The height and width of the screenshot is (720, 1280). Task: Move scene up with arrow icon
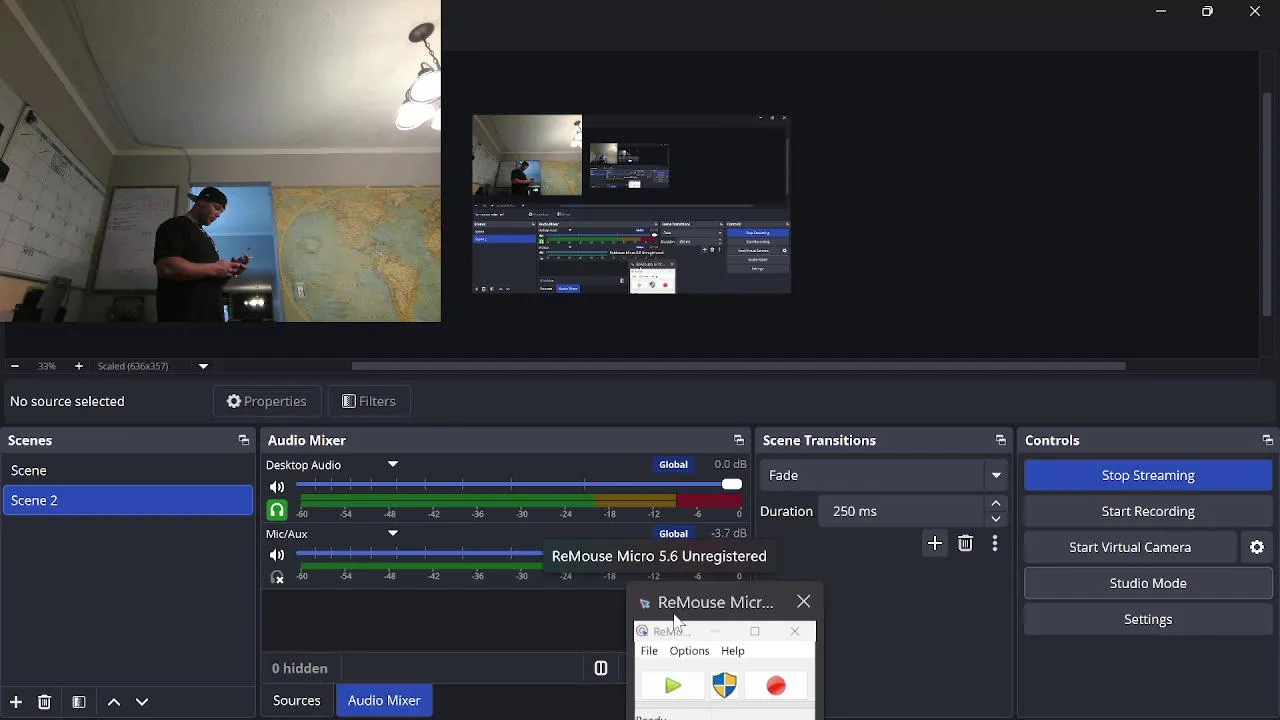[x=114, y=702]
